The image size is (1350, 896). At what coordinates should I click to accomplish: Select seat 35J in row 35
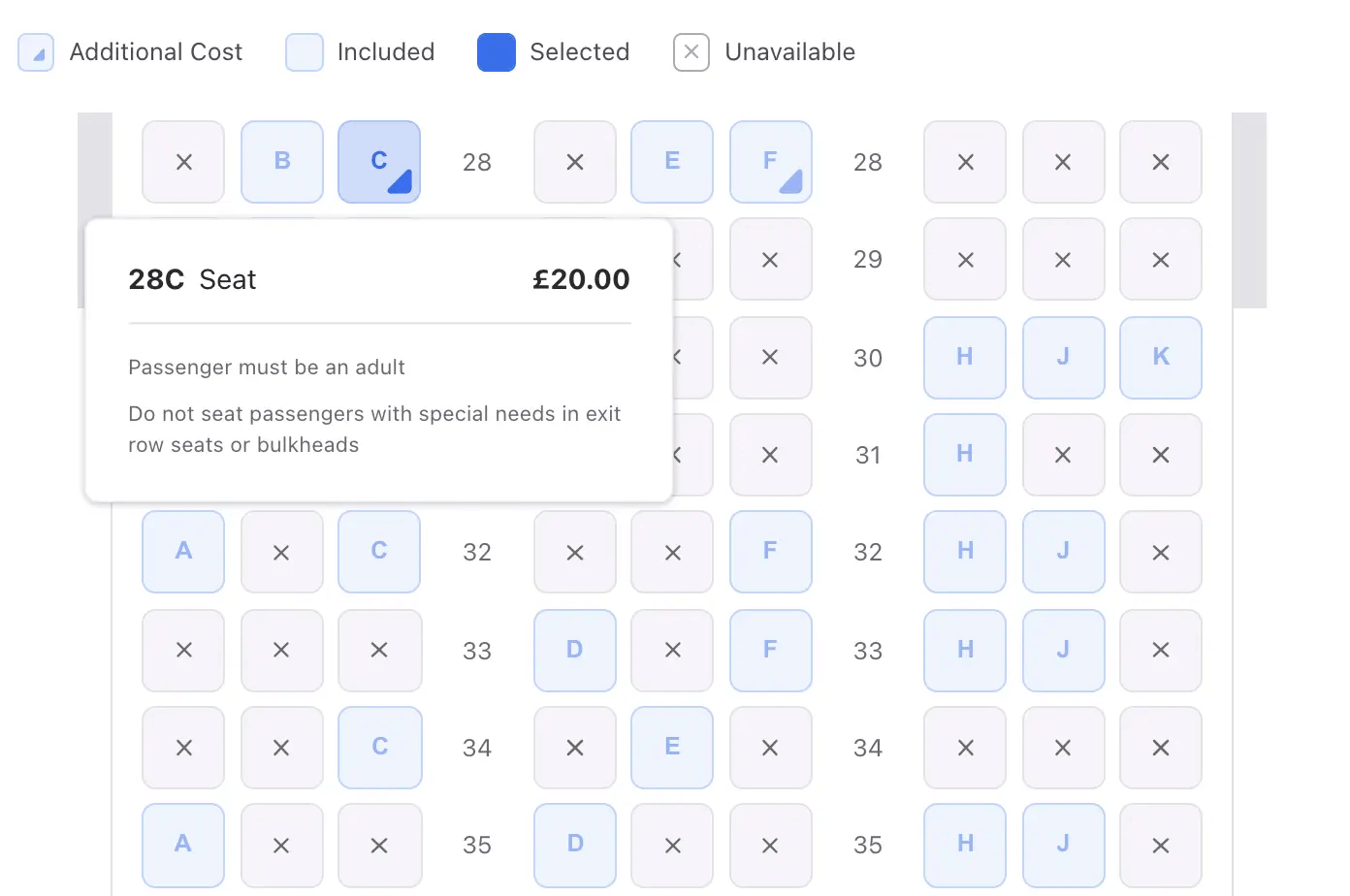(x=1063, y=845)
